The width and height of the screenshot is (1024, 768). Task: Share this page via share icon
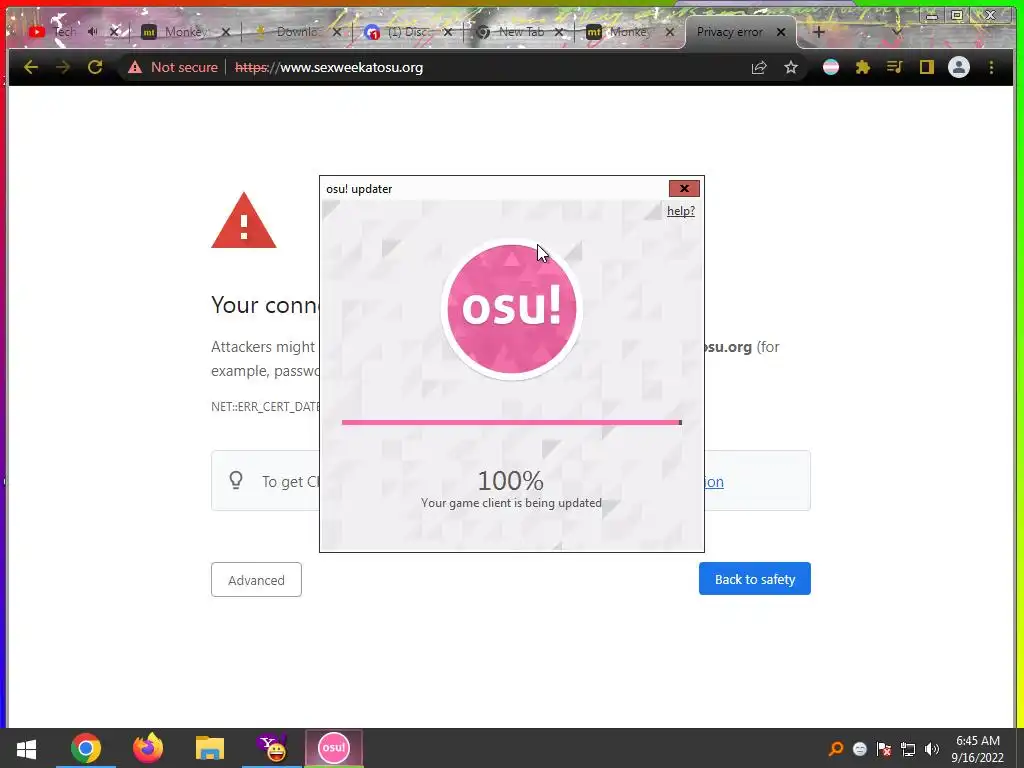tap(759, 67)
